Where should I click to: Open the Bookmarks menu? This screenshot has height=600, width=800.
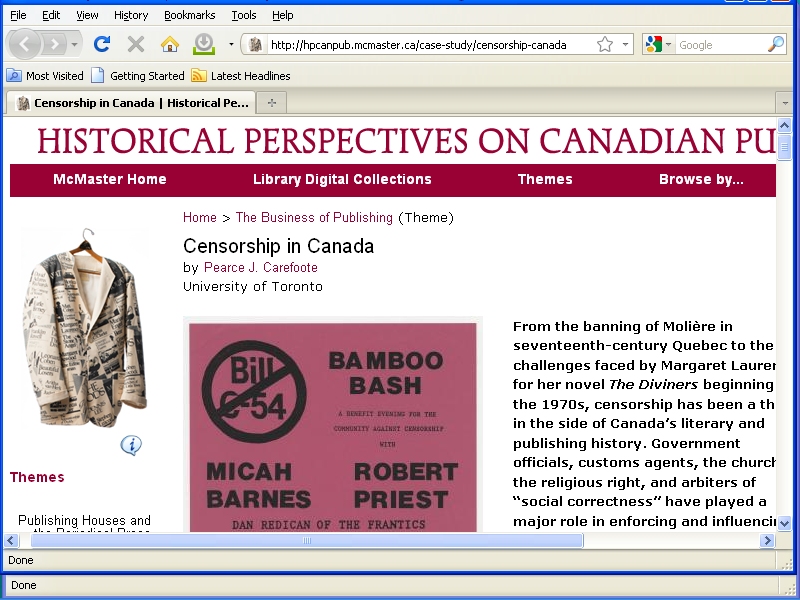[x=189, y=15]
